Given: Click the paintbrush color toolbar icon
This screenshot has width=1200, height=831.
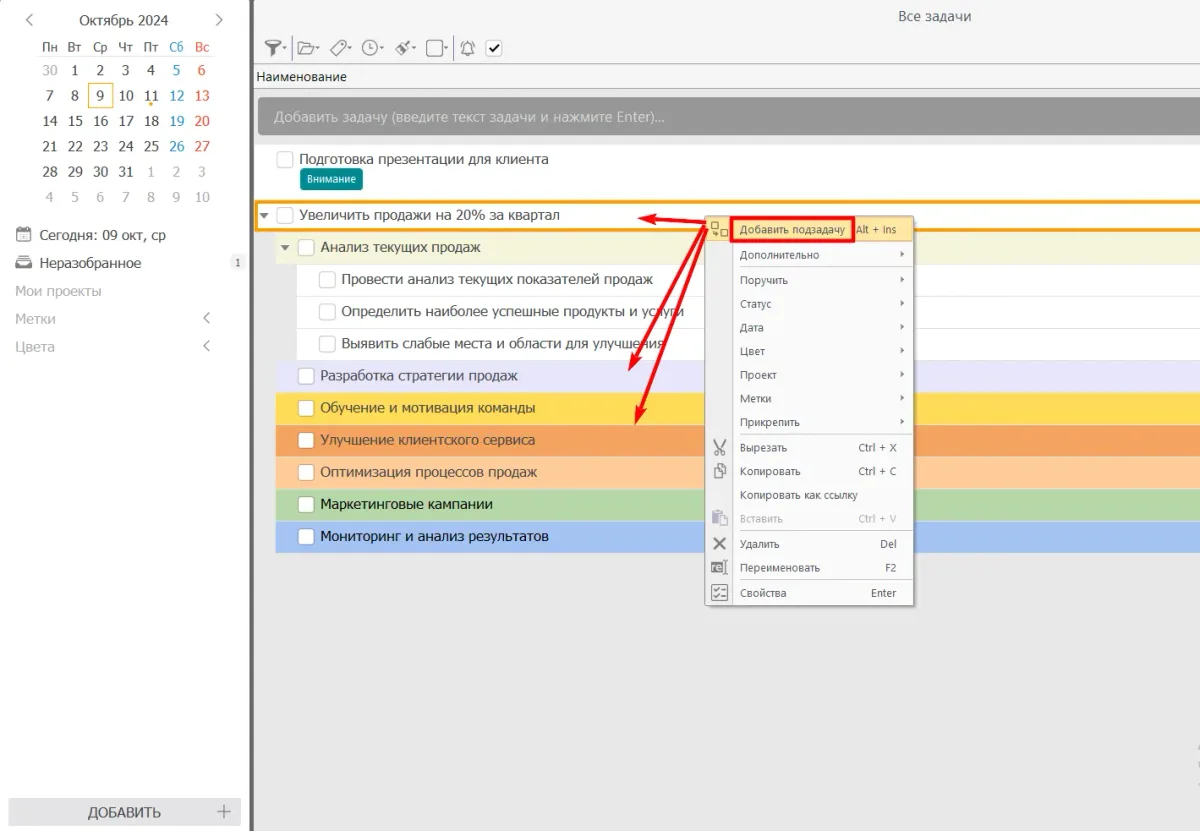Looking at the screenshot, I should coord(403,48).
